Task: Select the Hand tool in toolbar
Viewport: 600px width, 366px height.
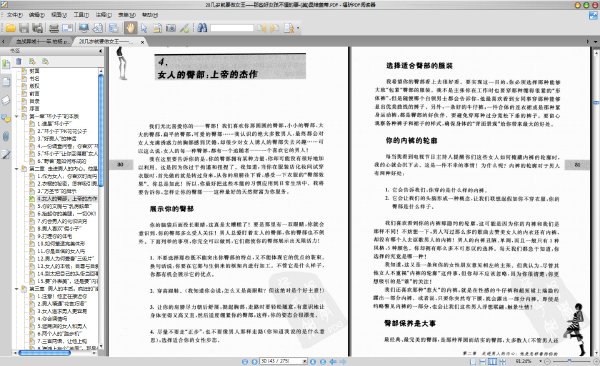Action: point(130,28)
